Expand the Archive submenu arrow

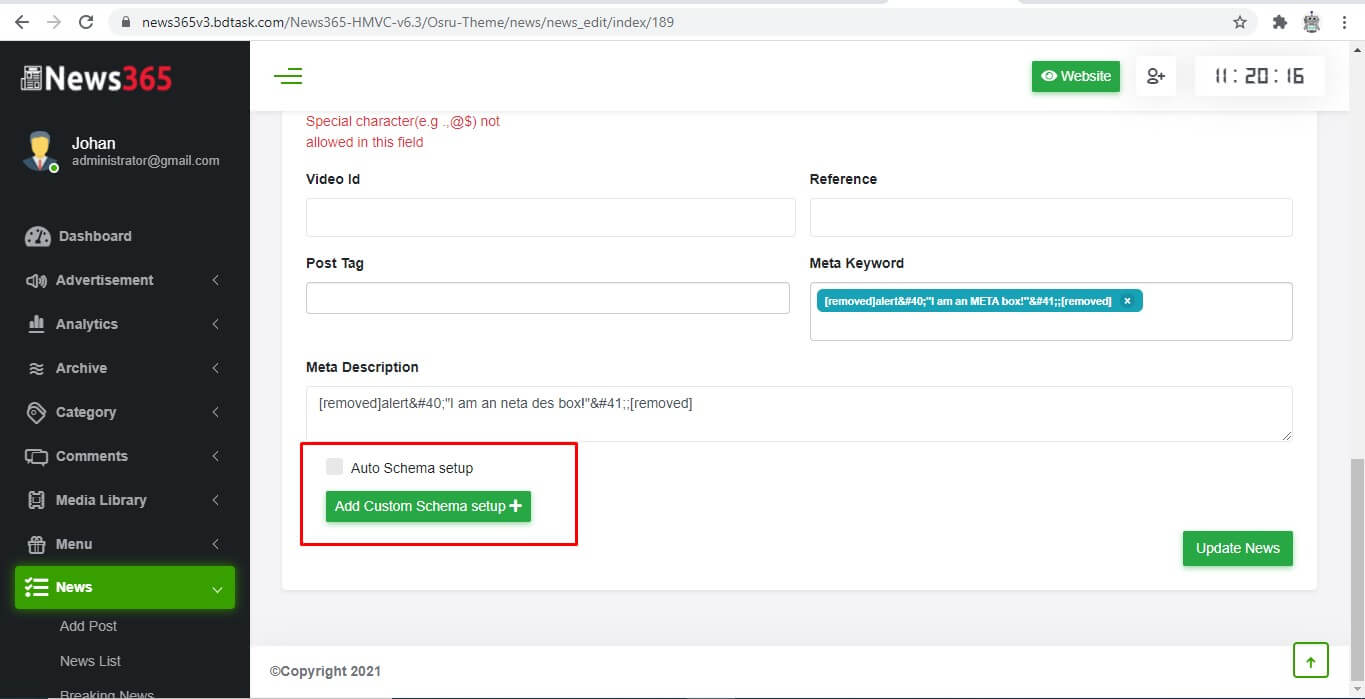(x=215, y=368)
